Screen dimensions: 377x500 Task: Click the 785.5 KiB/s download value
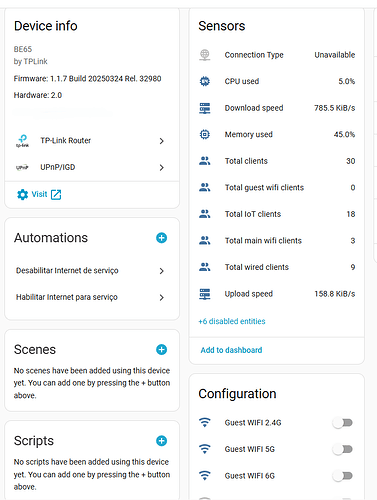335,108
